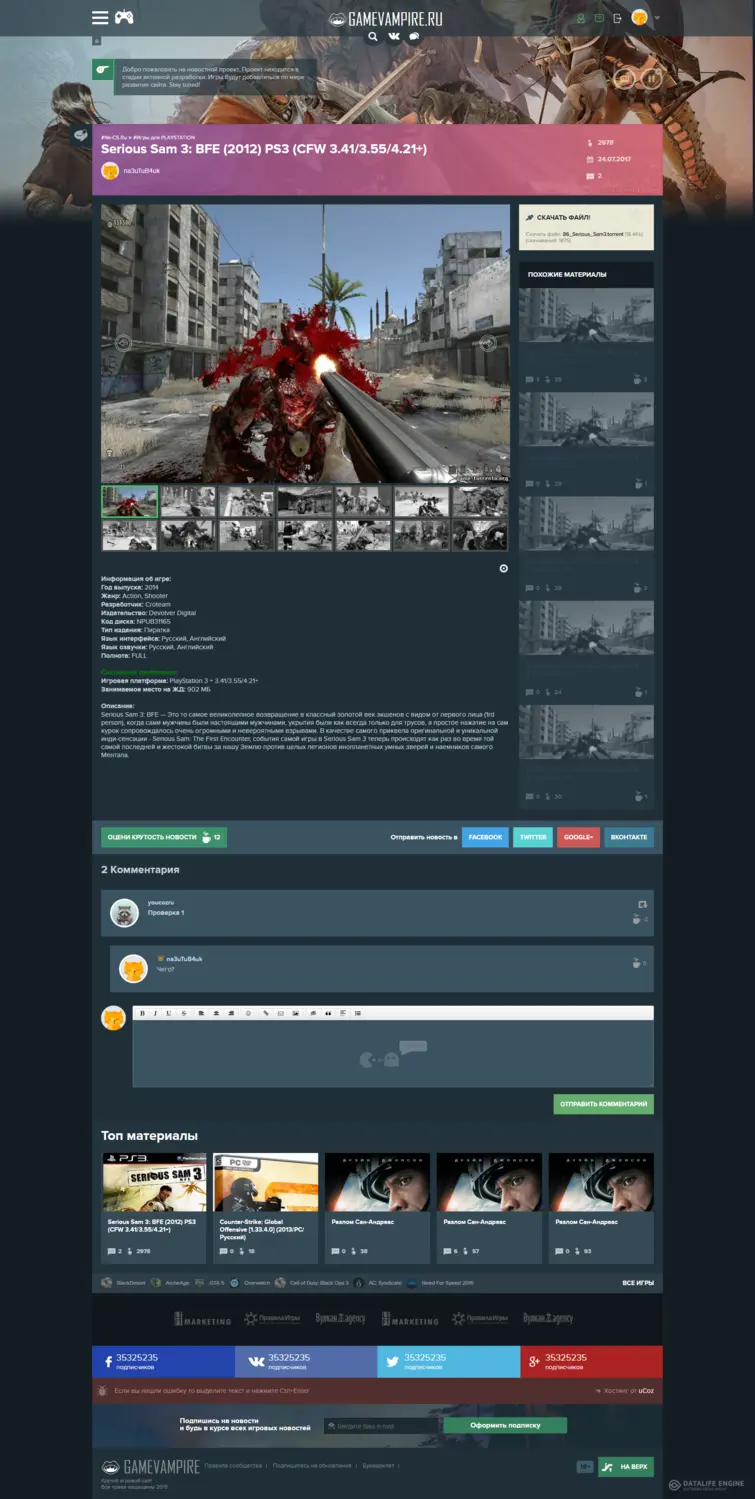Pause the header background slideshow

(x=651, y=77)
